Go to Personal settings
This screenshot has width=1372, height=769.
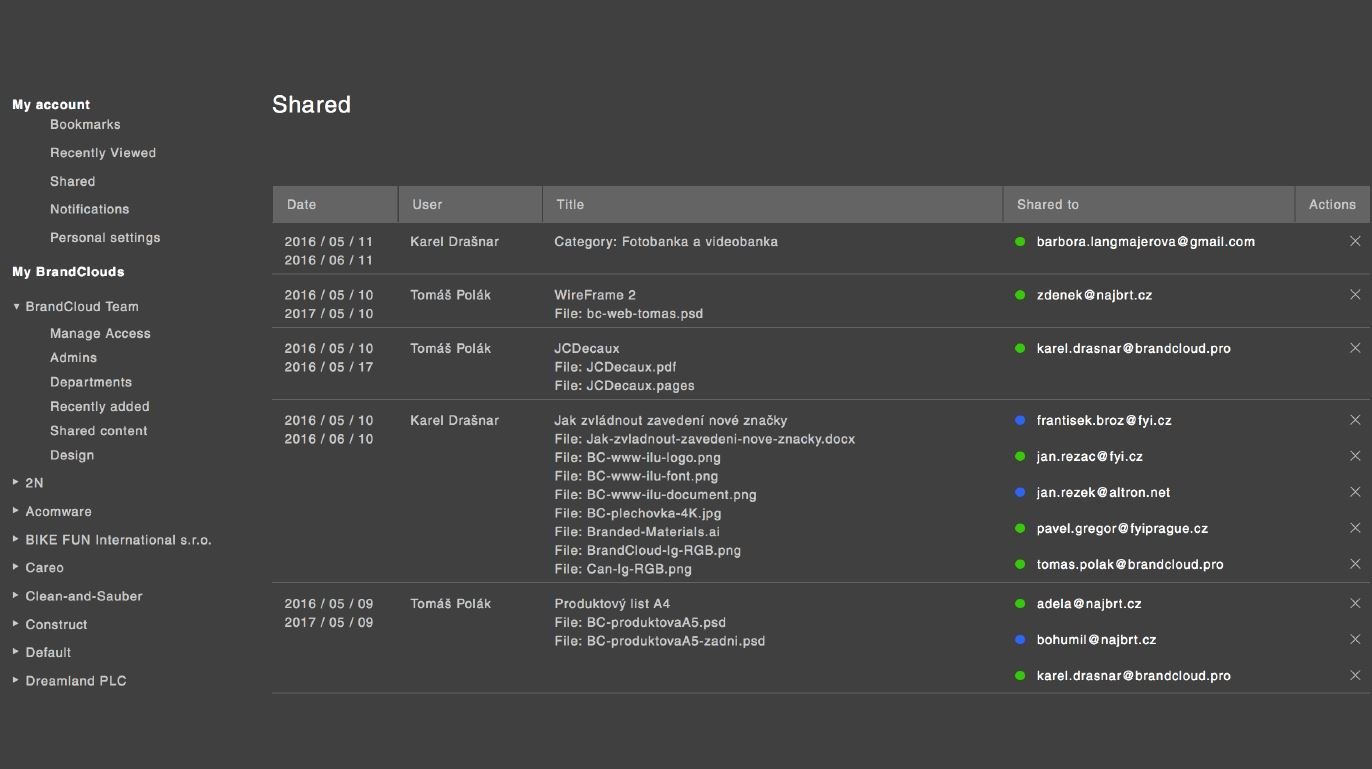click(105, 238)
